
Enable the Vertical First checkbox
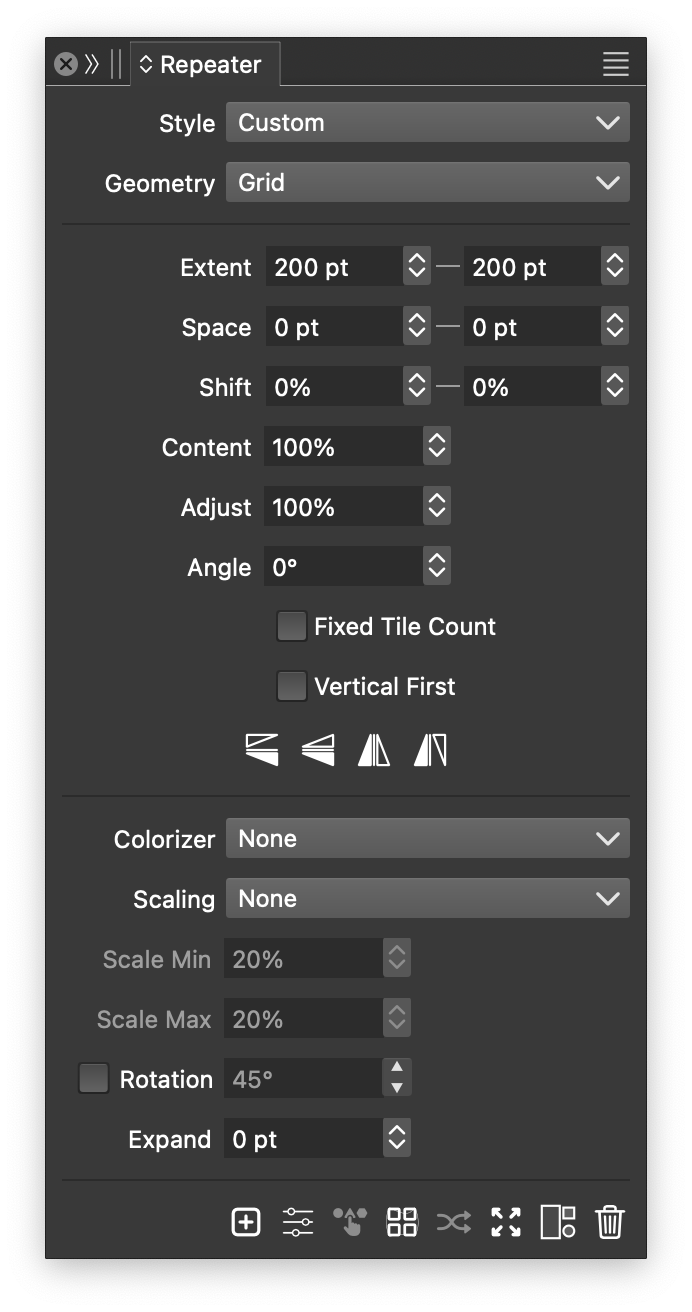pos(291,687)
